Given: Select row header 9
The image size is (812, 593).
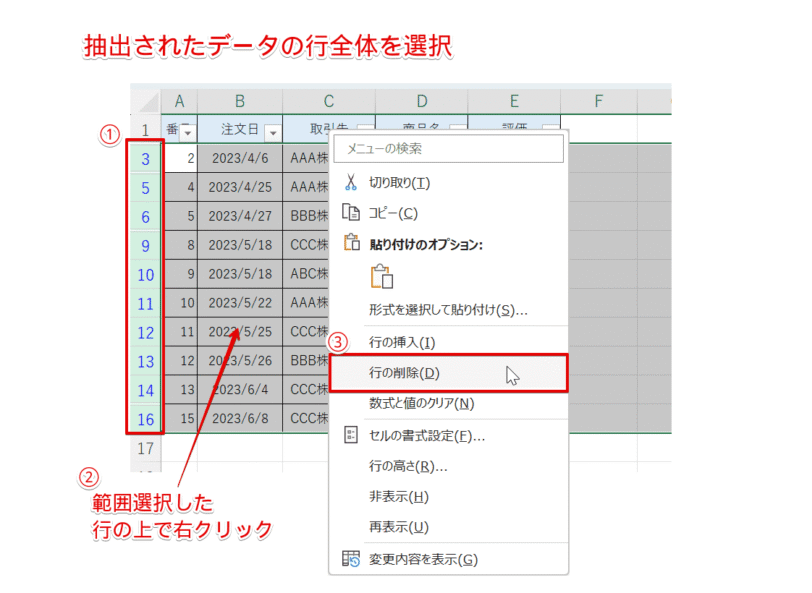Looking at the screenshot, I should (146, 245).
